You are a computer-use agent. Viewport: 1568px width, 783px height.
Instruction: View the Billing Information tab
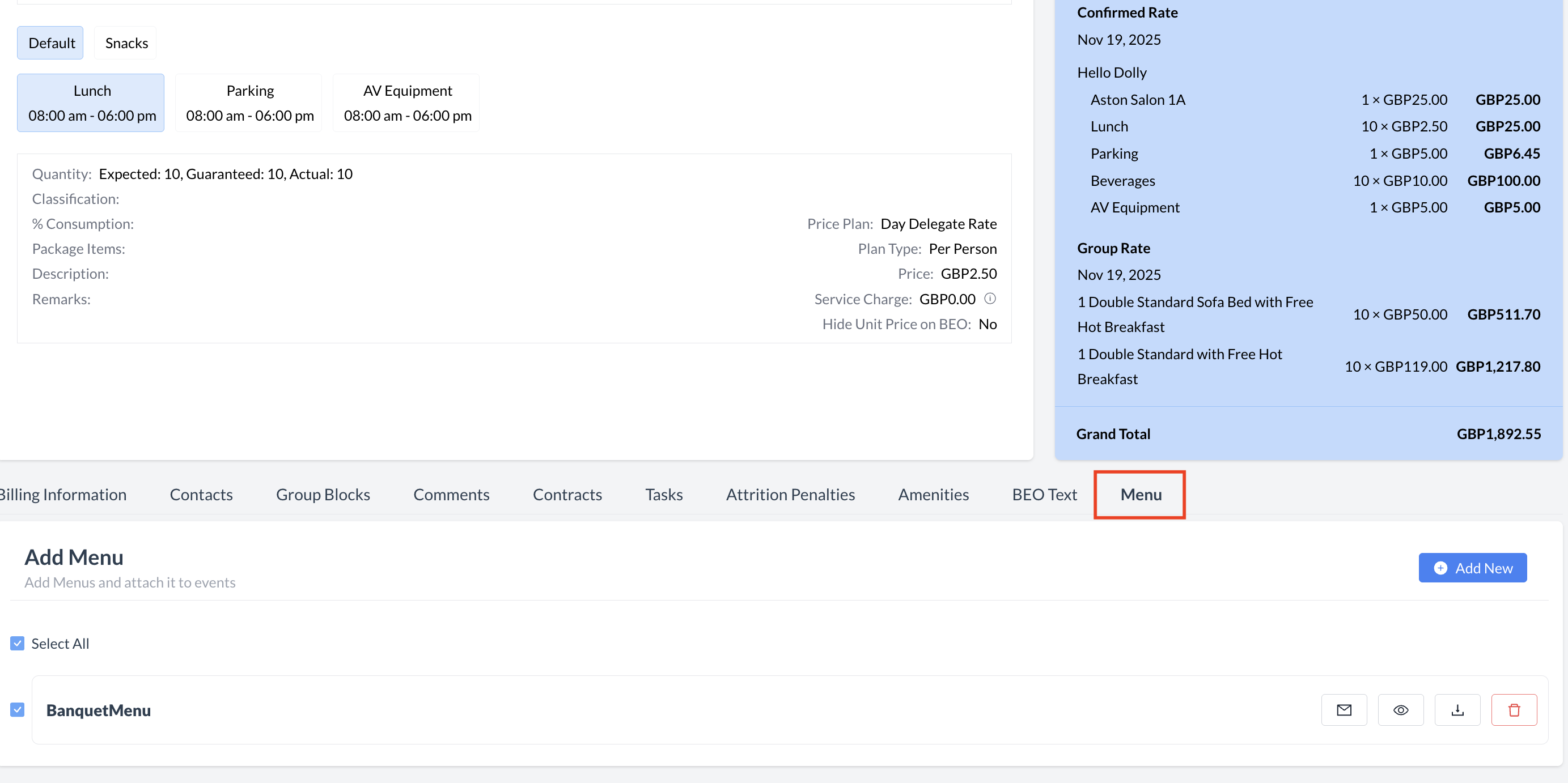tap(63, 494)
